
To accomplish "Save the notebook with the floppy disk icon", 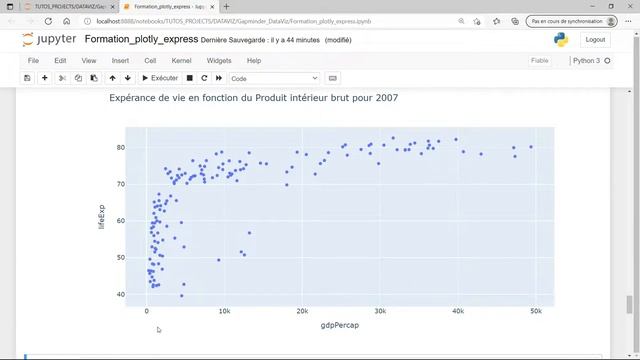I will (27, 78).
